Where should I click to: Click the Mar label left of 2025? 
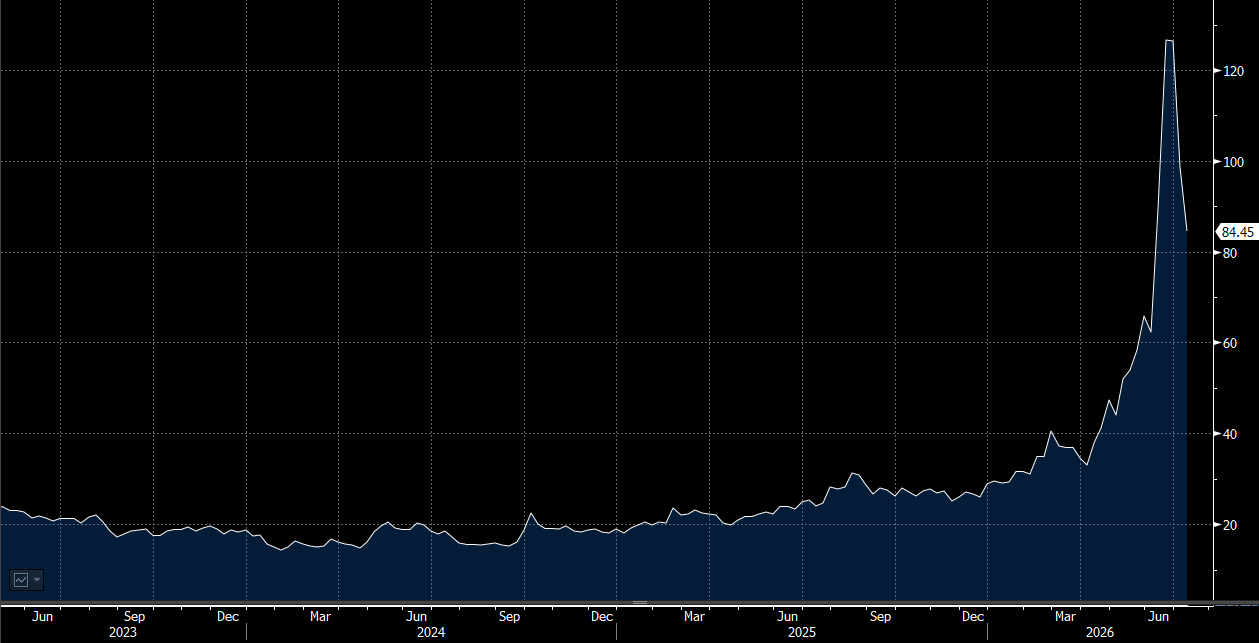pyautogui.click(x=695, y=617)
